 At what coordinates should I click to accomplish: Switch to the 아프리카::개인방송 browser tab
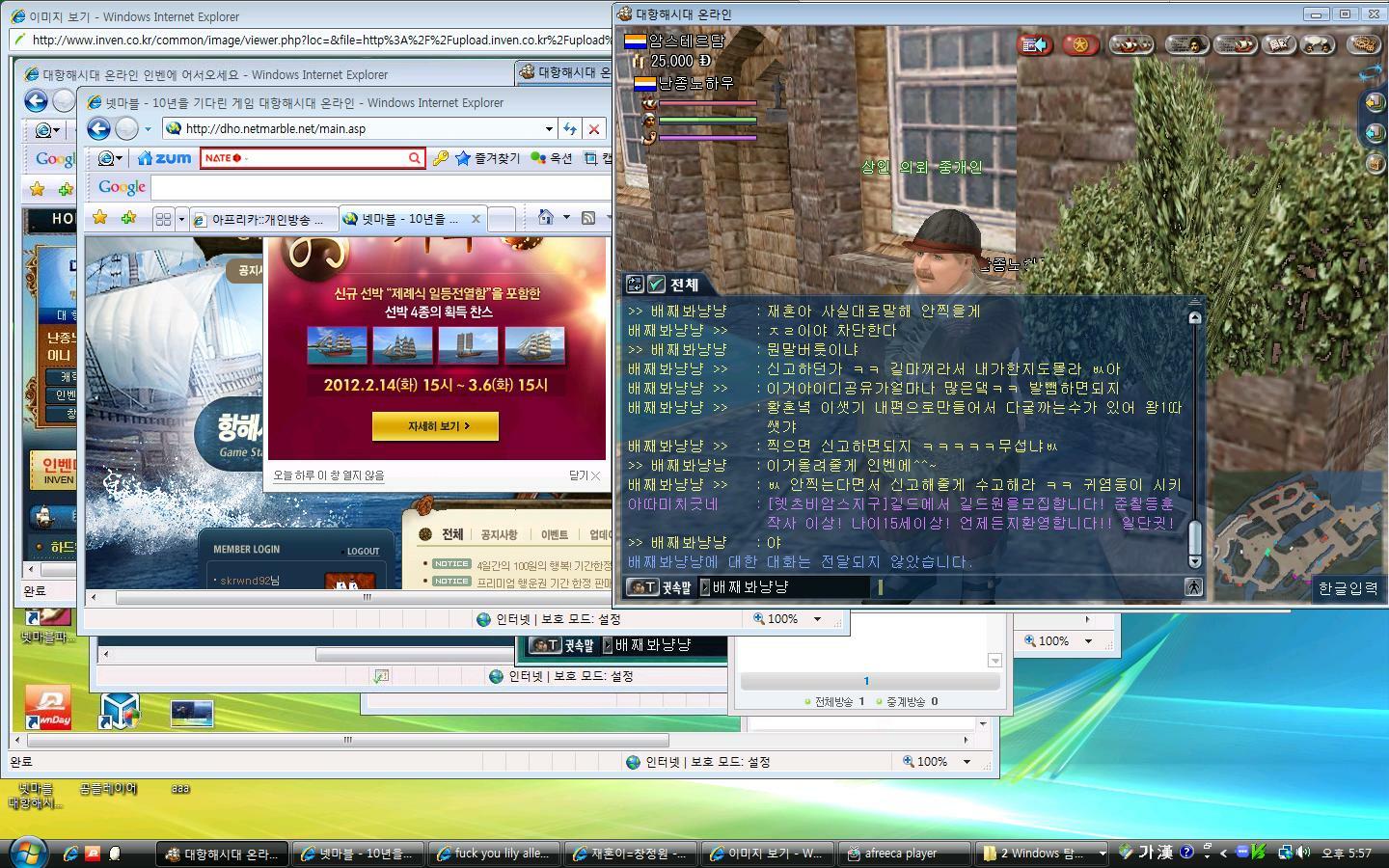pyautogui.click(x=263, y=219)
